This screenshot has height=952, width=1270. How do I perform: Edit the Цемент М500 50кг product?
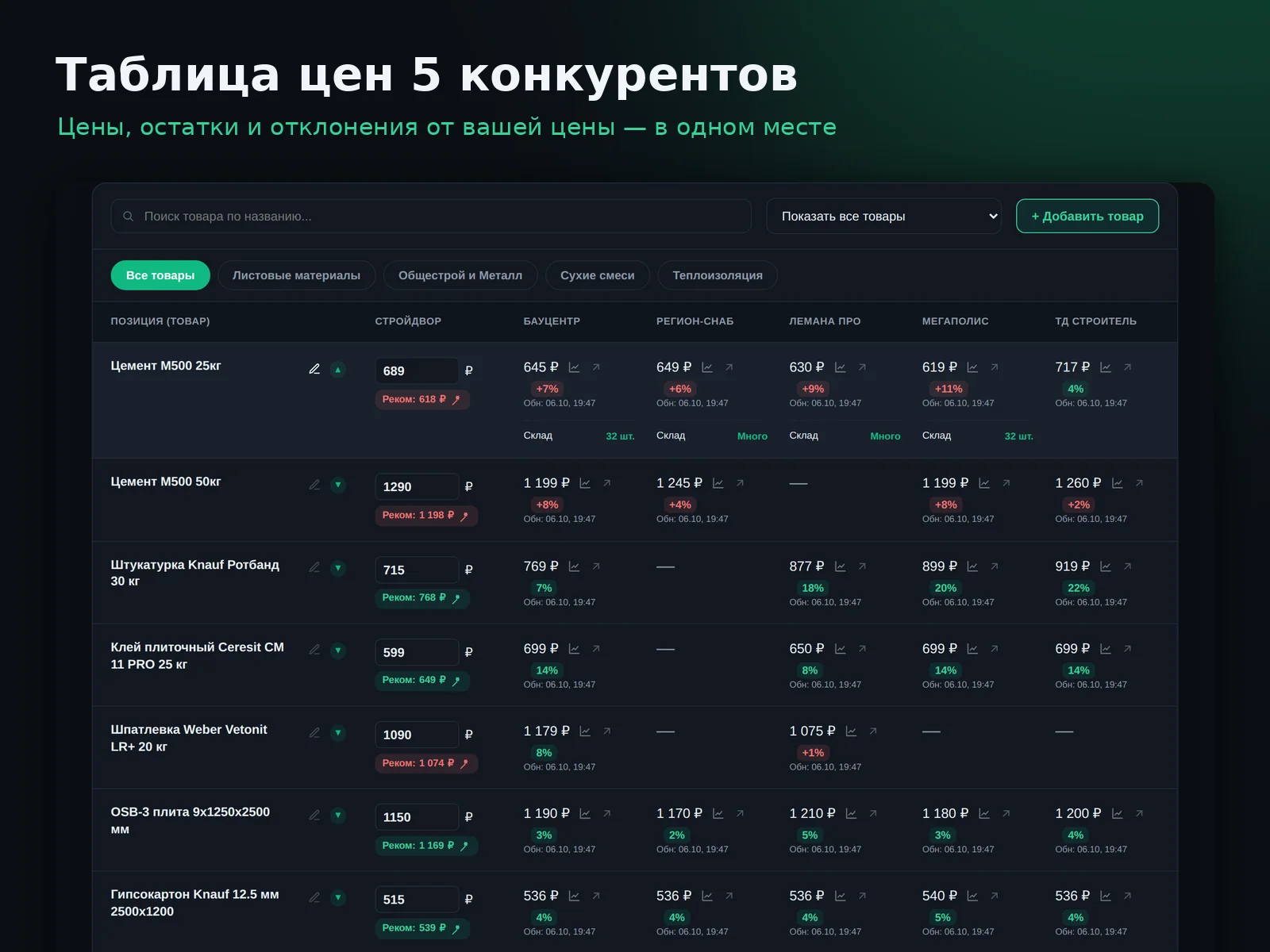point(314,485)
